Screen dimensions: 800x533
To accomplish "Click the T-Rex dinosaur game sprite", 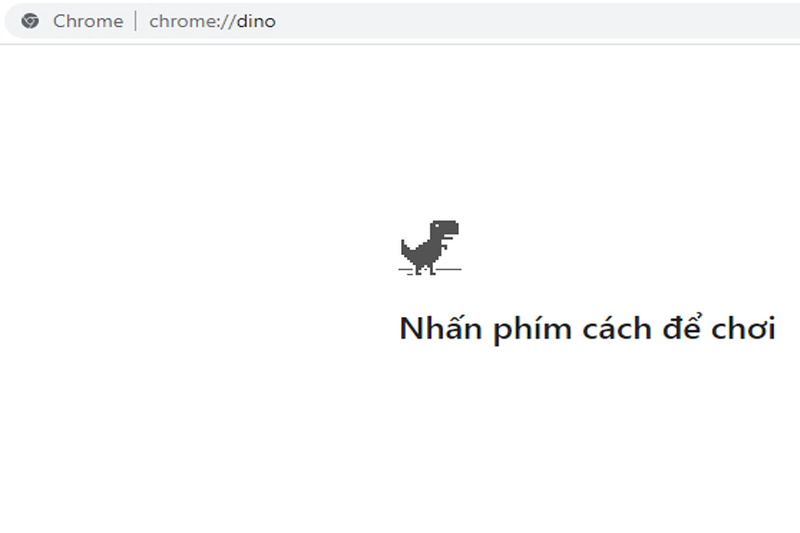I will pos(430,247).
